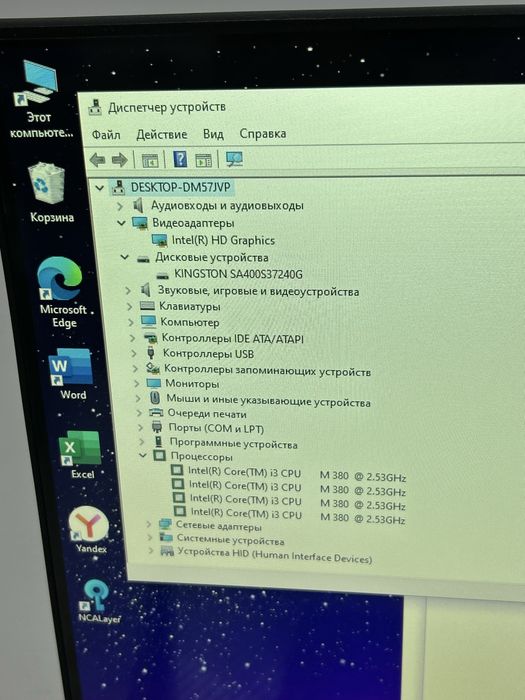The width and height of the screenshot is (525, 700).
Task: Select the first Intel Core i3 CPU entry
Action: [296, 474]
